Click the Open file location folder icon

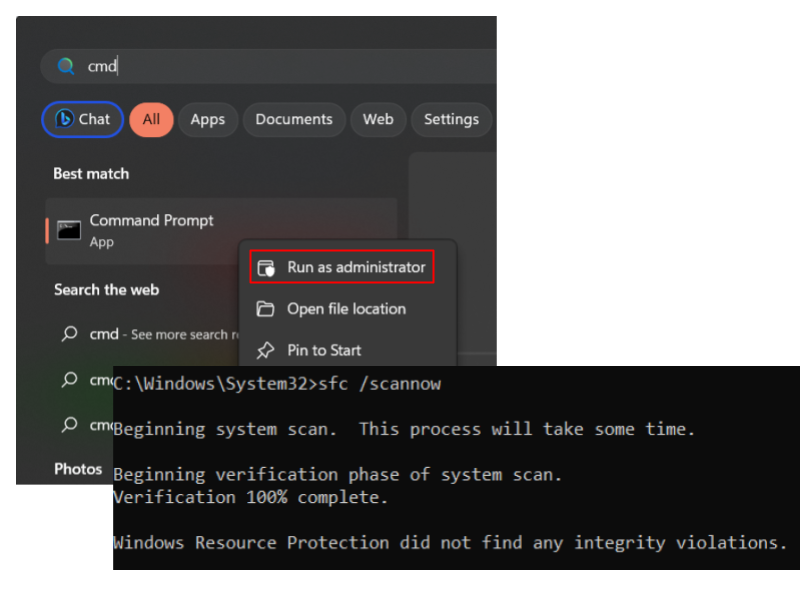pyautogui.click(x=265, y=309)
